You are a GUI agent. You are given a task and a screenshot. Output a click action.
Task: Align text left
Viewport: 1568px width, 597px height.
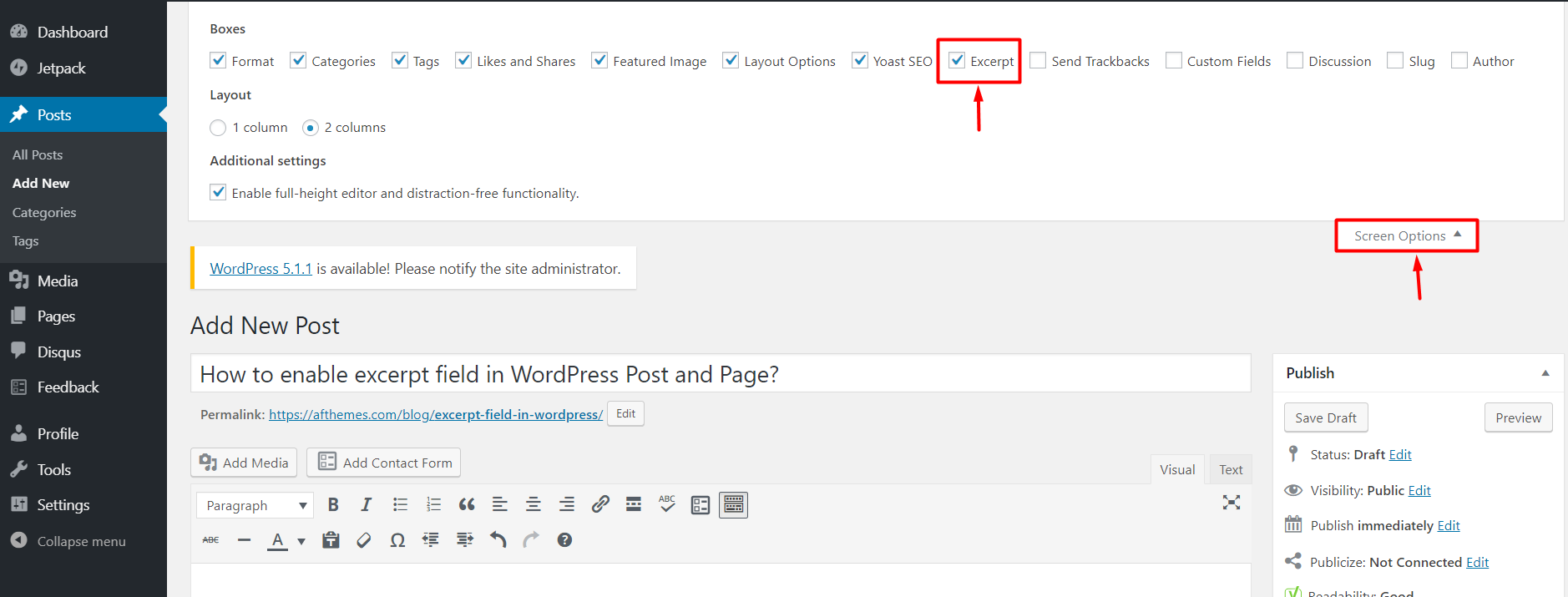pyautogui.click(x=500, y=504)
